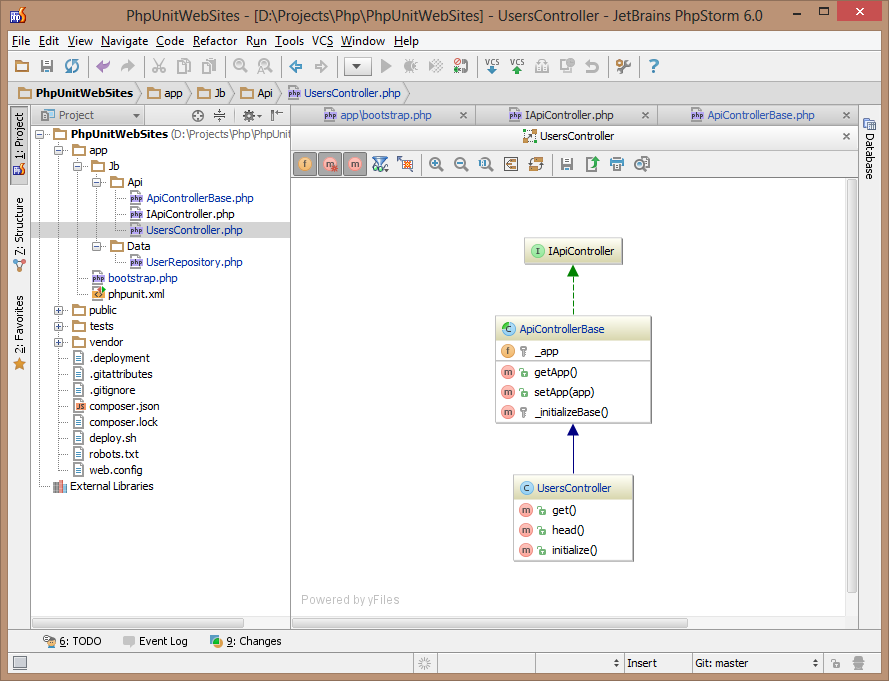Click the Cut scissors icon

pyautogui.click(x=159, y=66)
